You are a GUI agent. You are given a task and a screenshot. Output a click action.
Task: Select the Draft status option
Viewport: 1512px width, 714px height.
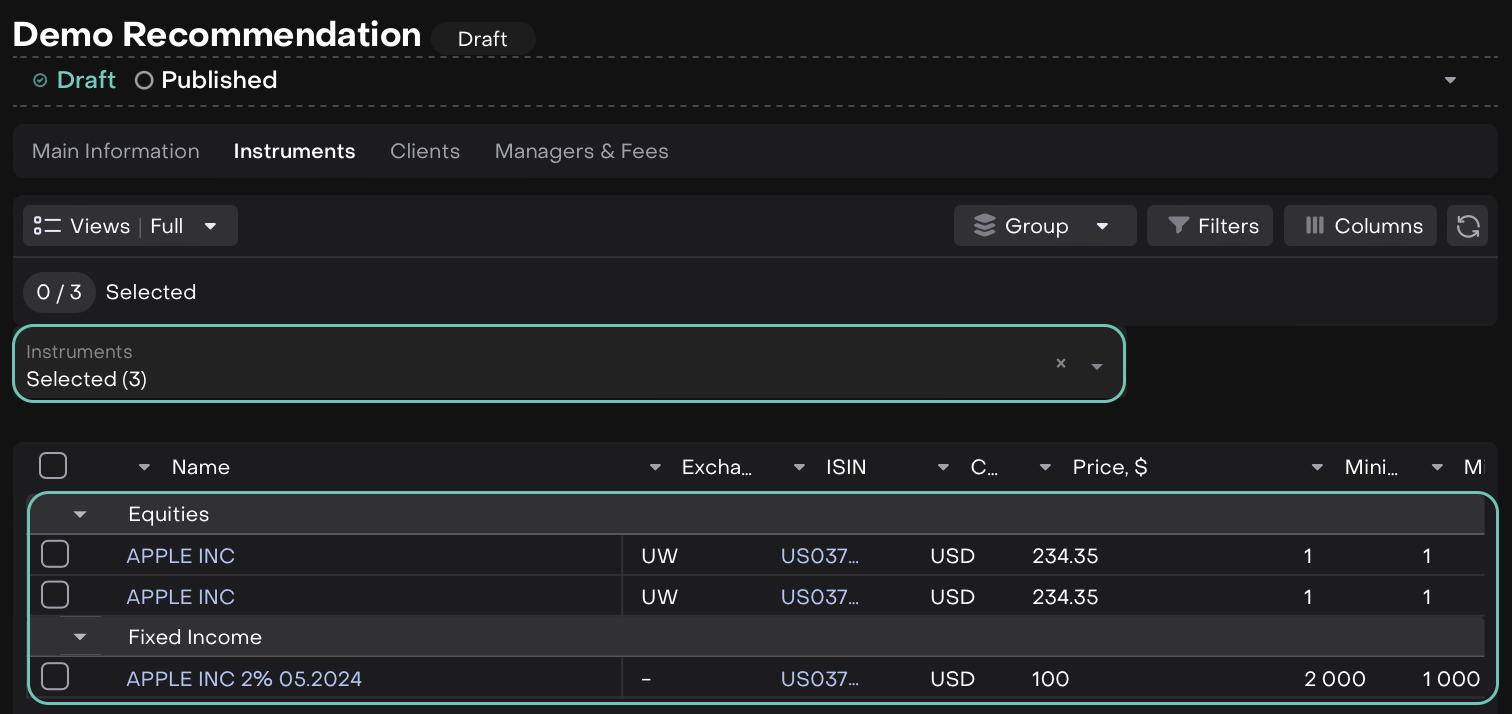pyautogui.click(x=40, y=81)
